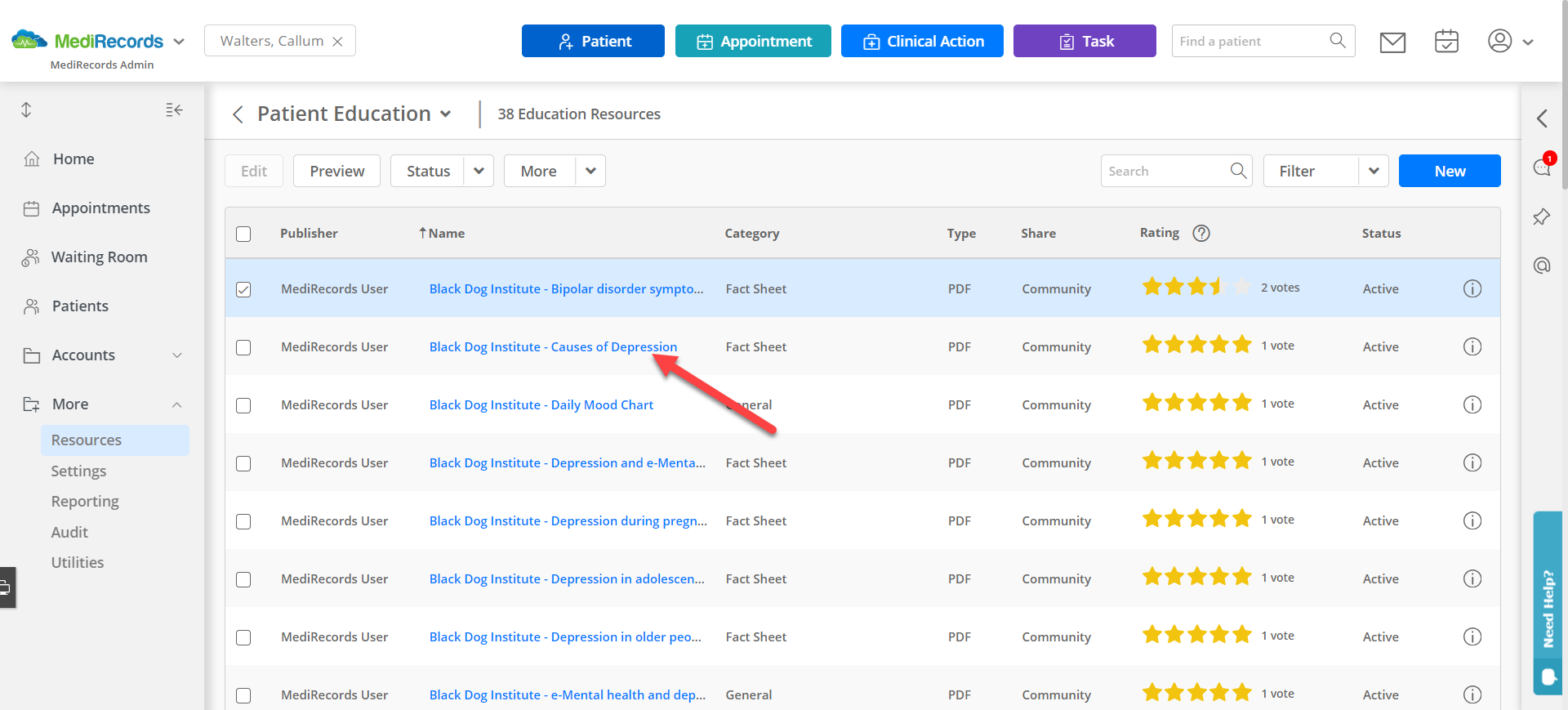Check the e-Mental health and depression row checkbox
Screen dimensions: 1568x710
[x=243, y=695]
